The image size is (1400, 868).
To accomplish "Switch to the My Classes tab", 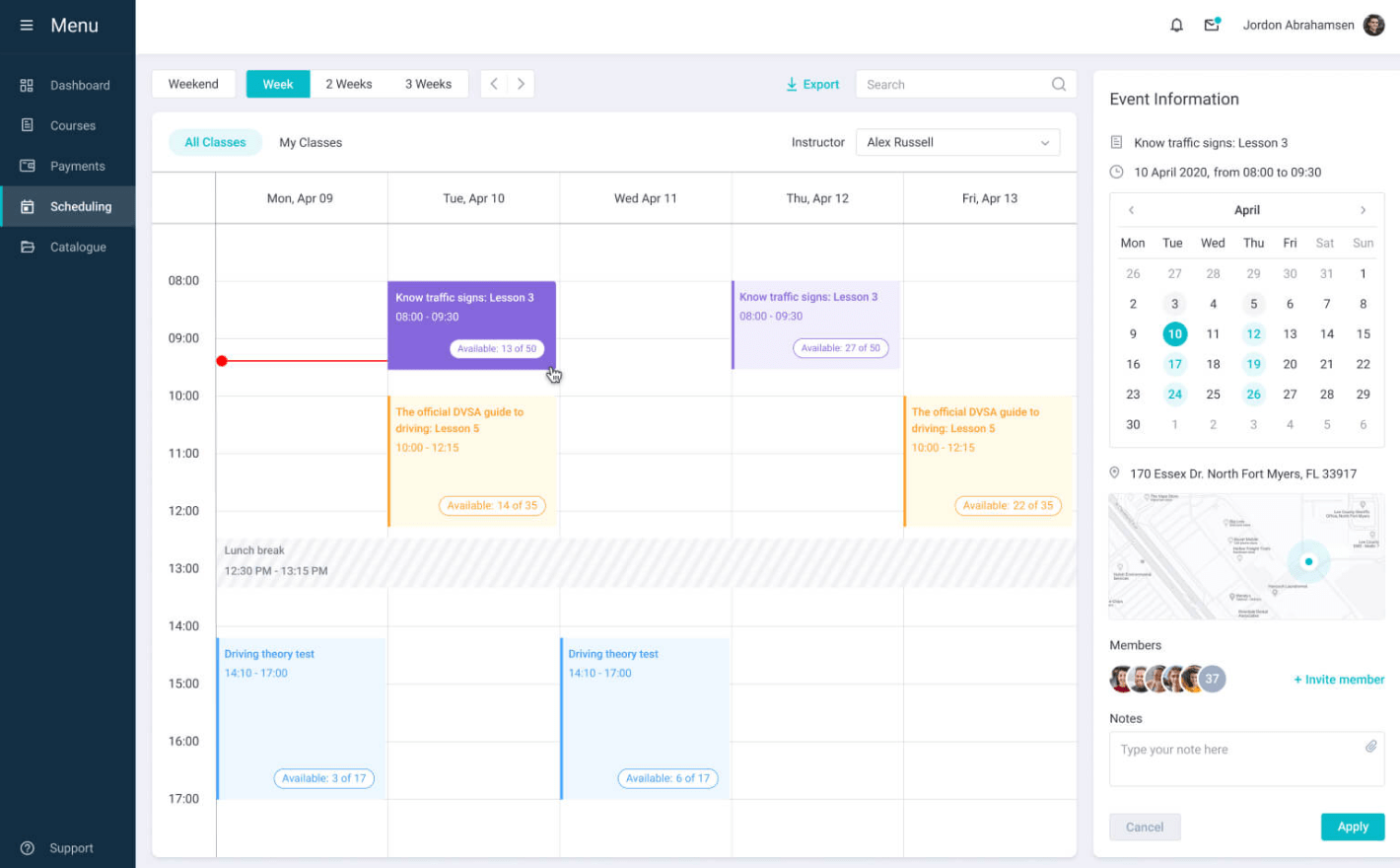I will [x=311, y=142].
